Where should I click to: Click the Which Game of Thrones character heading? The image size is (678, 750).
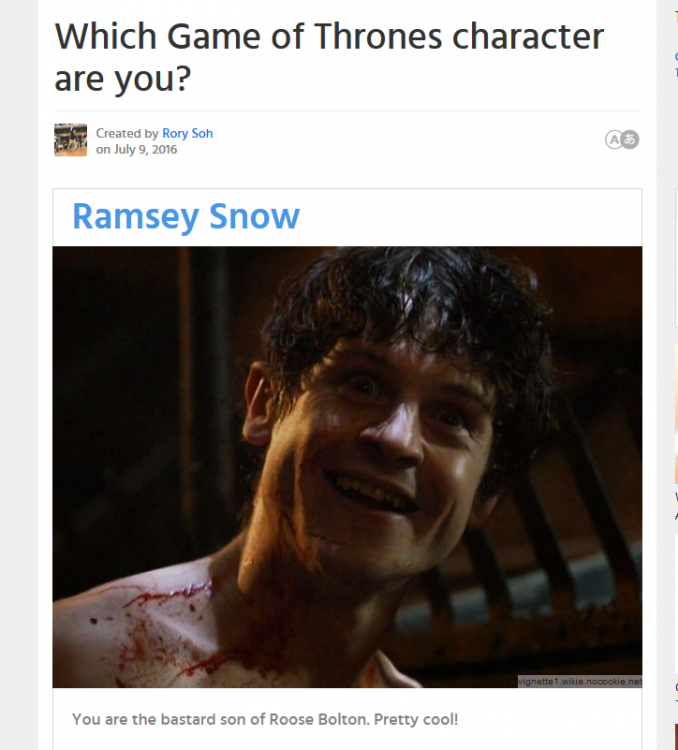[x=329, y=57]
